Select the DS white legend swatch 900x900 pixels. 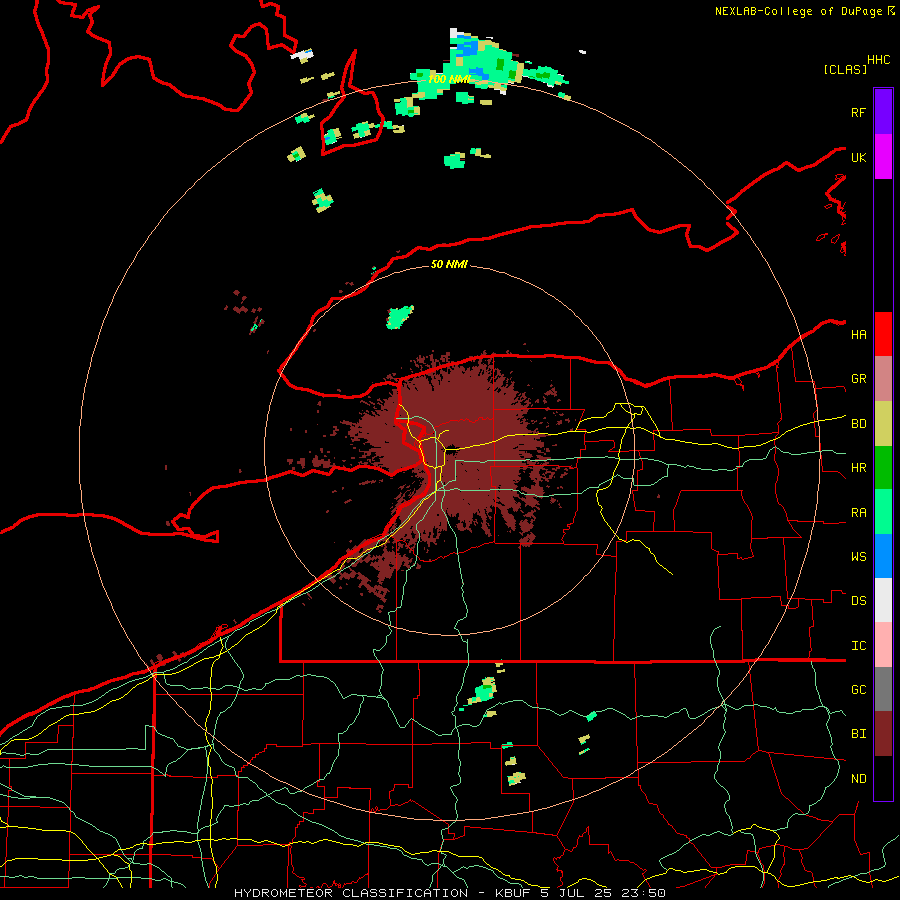coord(883,600)
